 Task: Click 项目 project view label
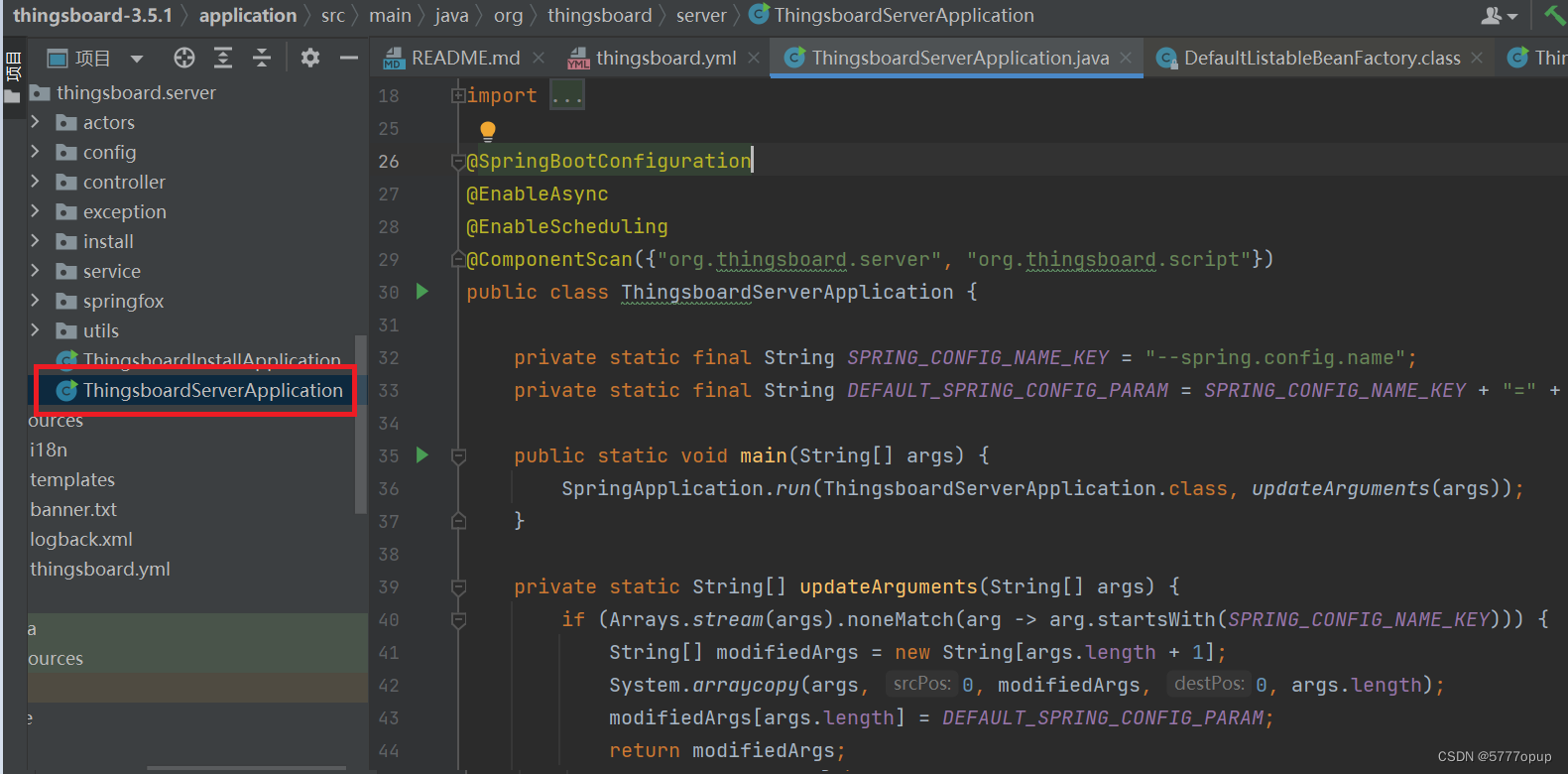click(93, 59)
